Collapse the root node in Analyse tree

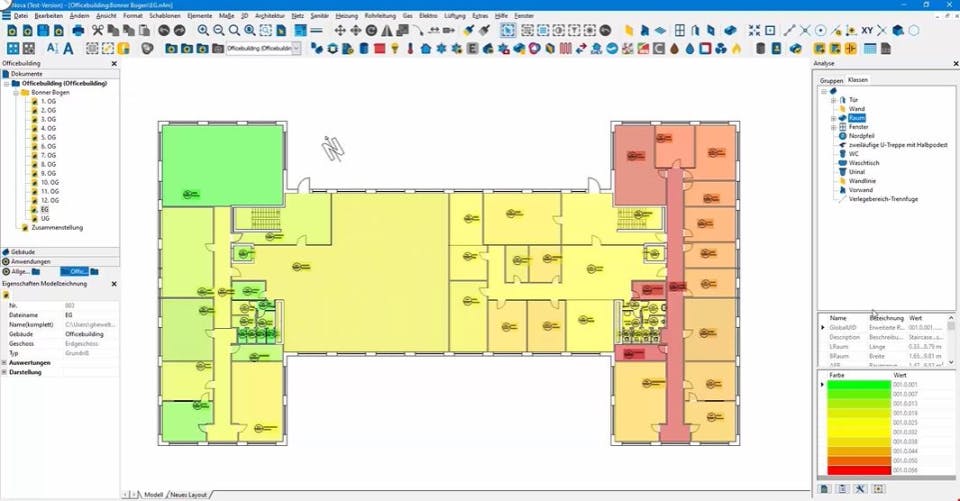(824, 91)
